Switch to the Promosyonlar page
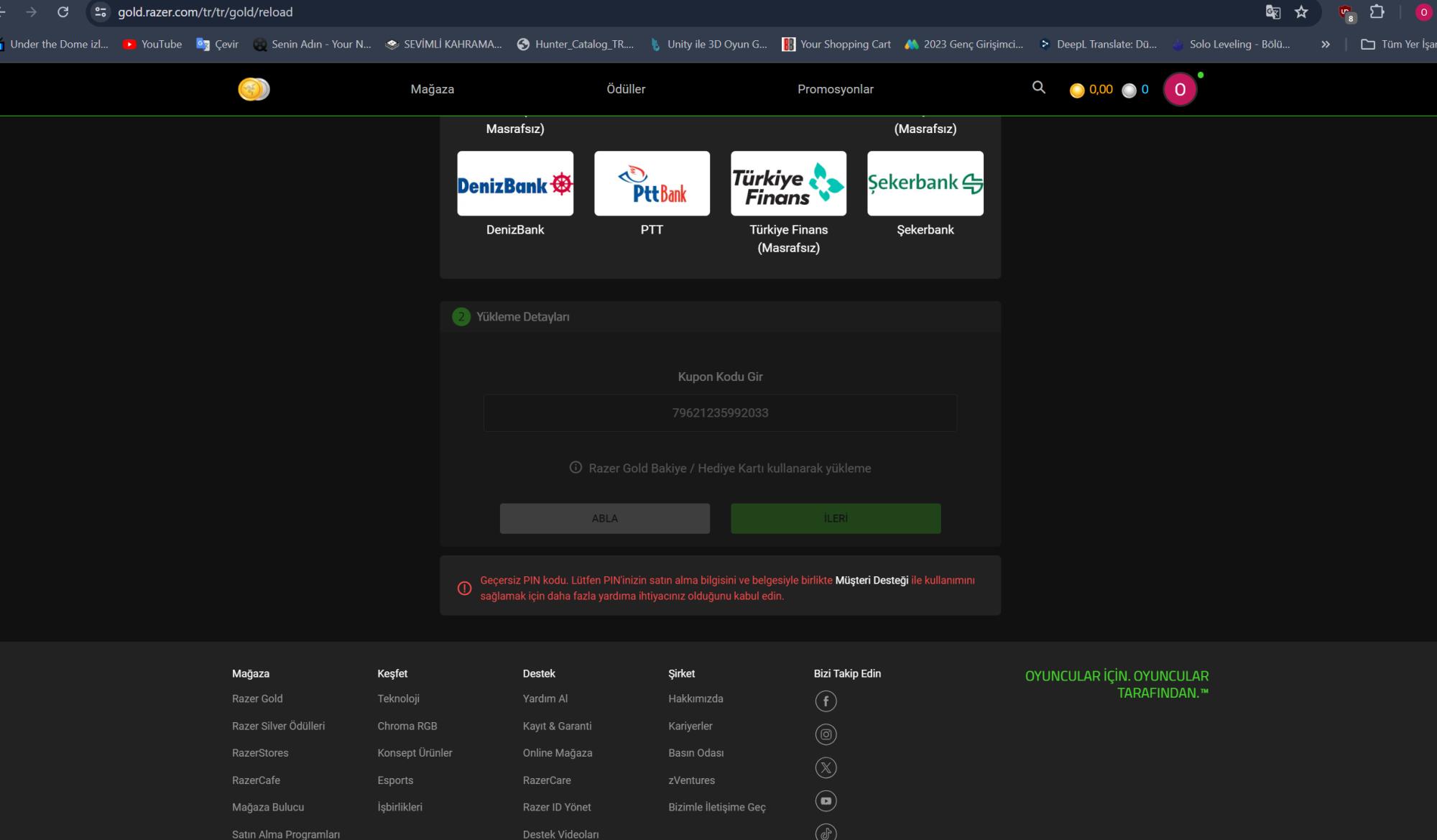Image resolution: width=1437 pixels, height=840 pixels. (x=836, y=89)
